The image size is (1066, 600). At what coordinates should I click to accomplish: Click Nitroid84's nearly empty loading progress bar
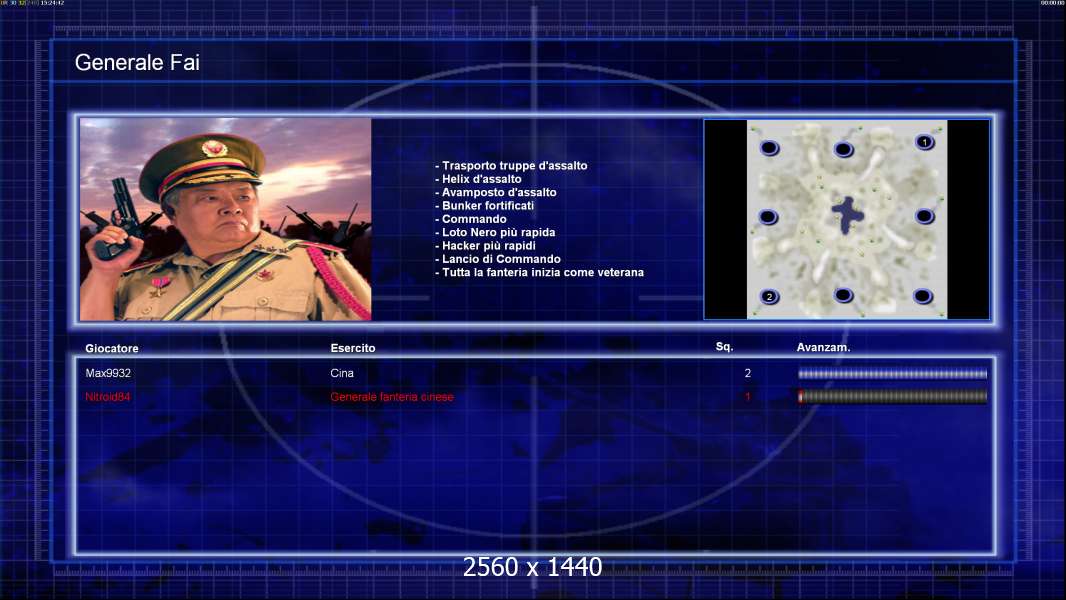coord(893,397)
